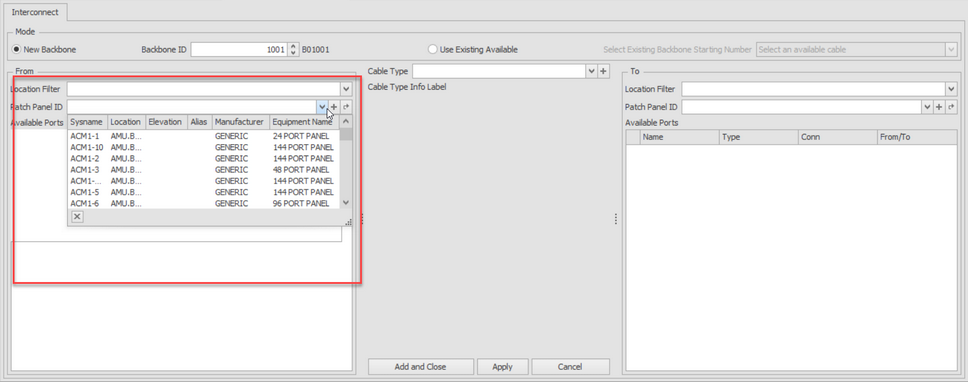
Task: Sort dropdown list by Manufacturer column
Action: [x=241, y=122]
